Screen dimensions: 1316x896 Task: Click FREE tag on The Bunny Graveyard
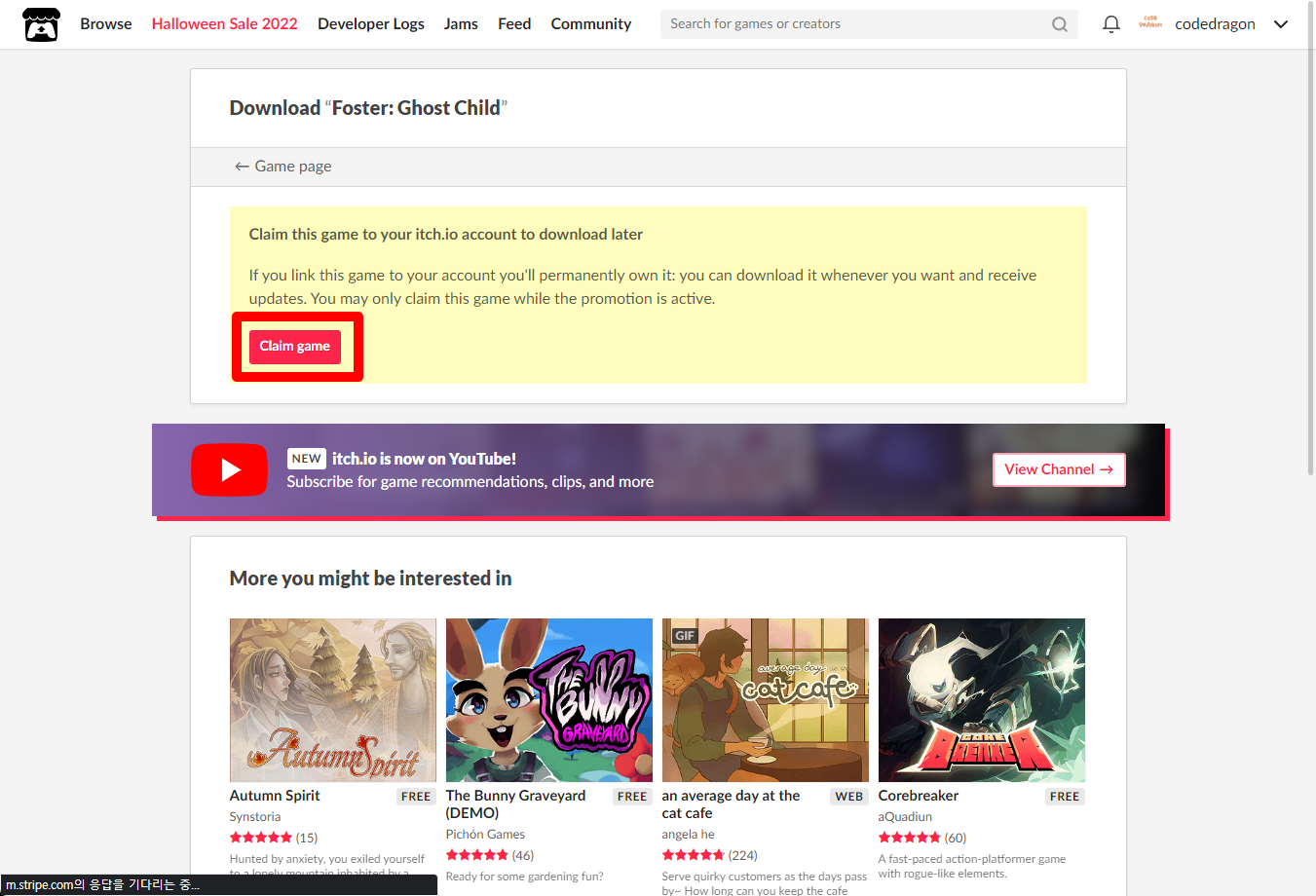click(632, 797)
